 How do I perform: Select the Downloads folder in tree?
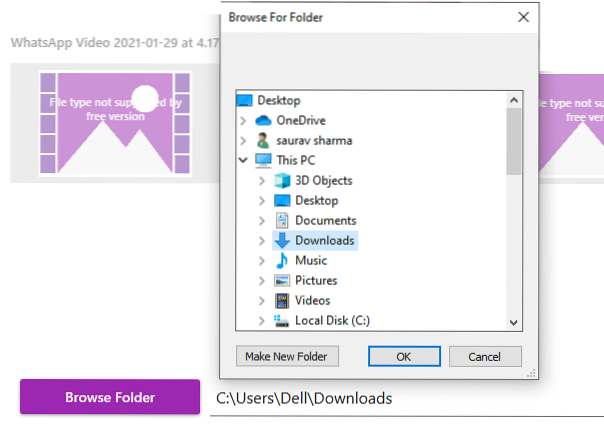(x=324, y=240)
